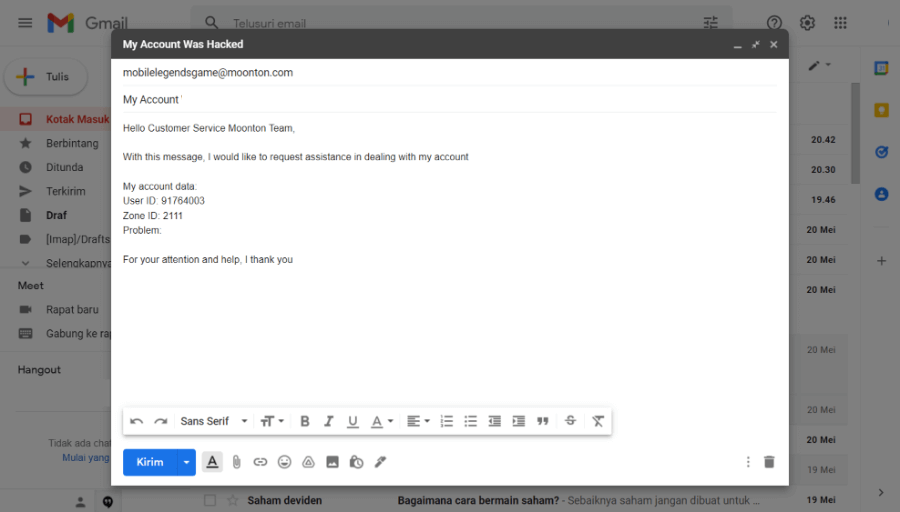Click the inbox list scrollbar
Image resolution: width=900 pixels, height=512 pixels.
click(x=855, y=133)
